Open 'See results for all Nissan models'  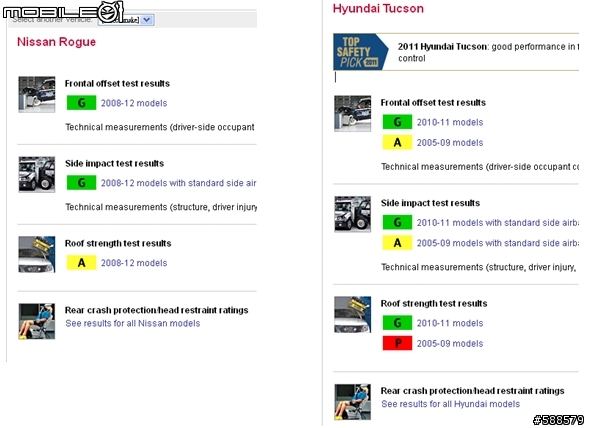(132, 323)
